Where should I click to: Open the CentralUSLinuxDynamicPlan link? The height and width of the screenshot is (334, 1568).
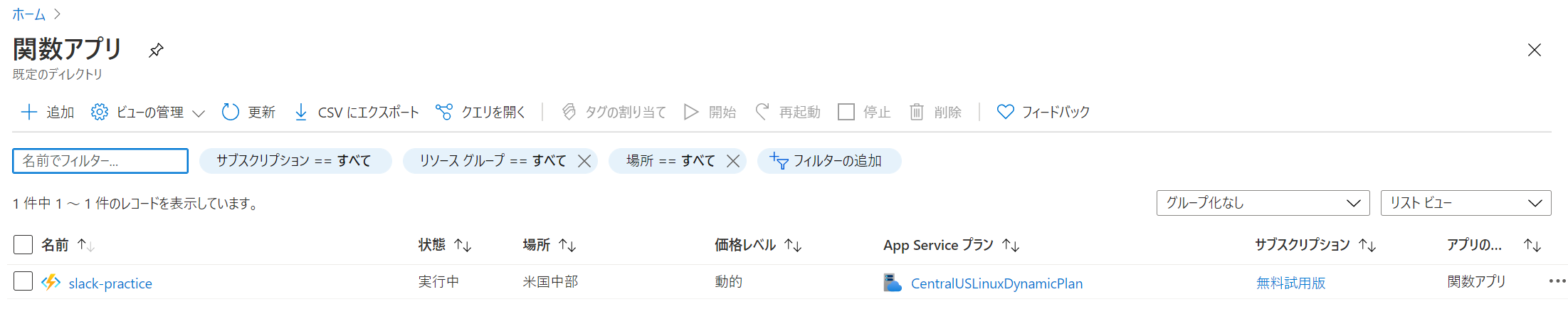[x=996, y=283]
